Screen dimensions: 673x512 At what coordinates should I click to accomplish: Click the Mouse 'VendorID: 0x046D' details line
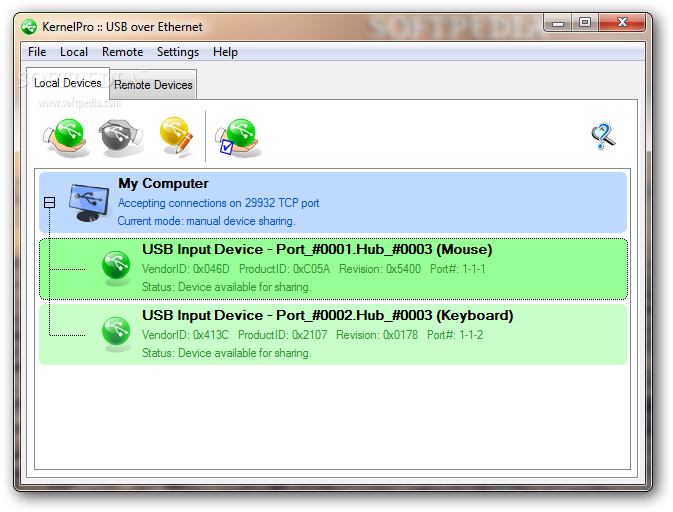tap(314, 269)
